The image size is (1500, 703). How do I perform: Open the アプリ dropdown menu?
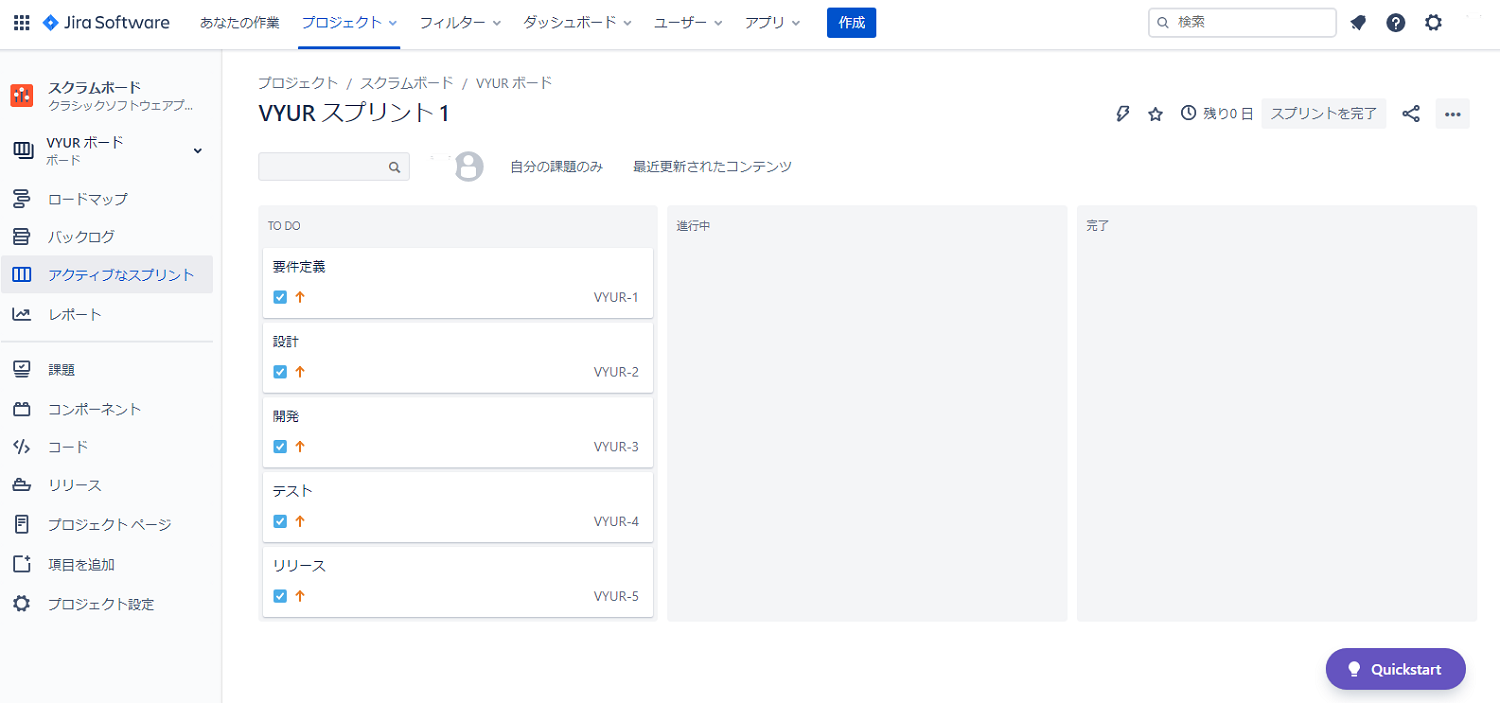point(773,22)
